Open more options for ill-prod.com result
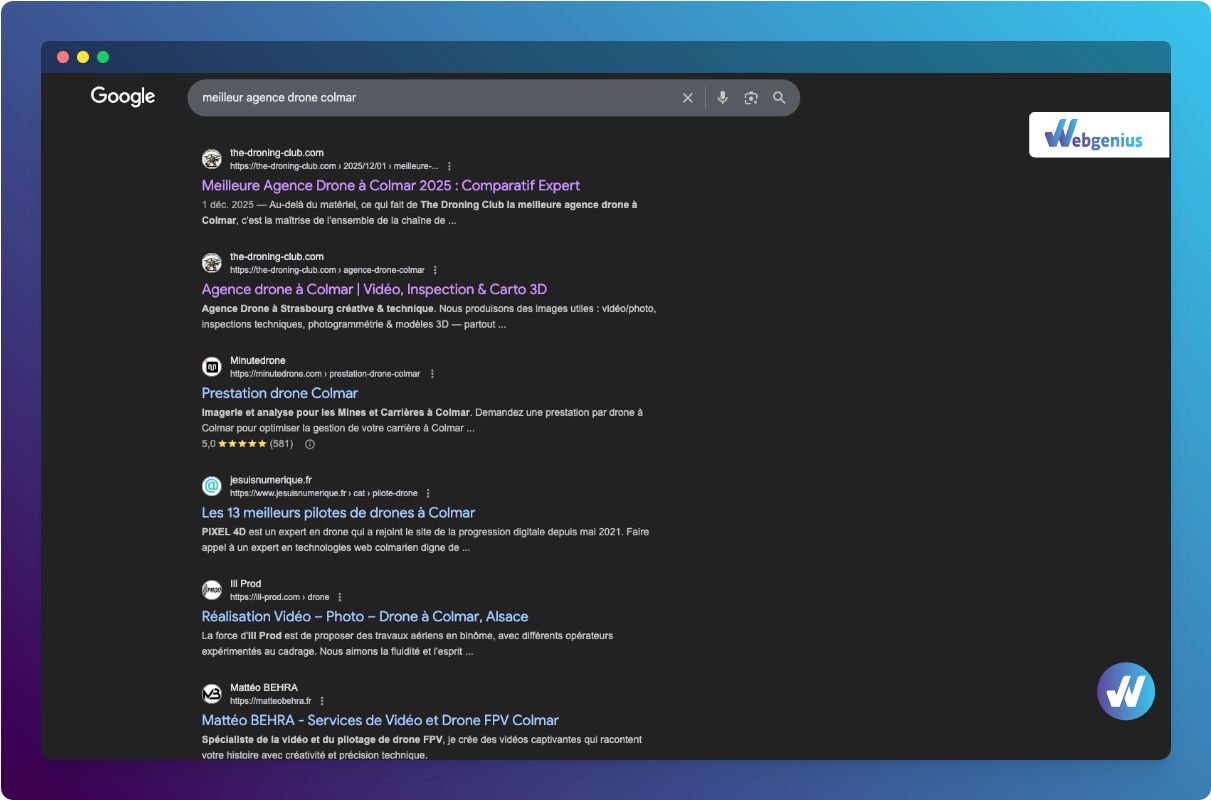Viewport: 1211px width, 800px height. pos(340,597)
